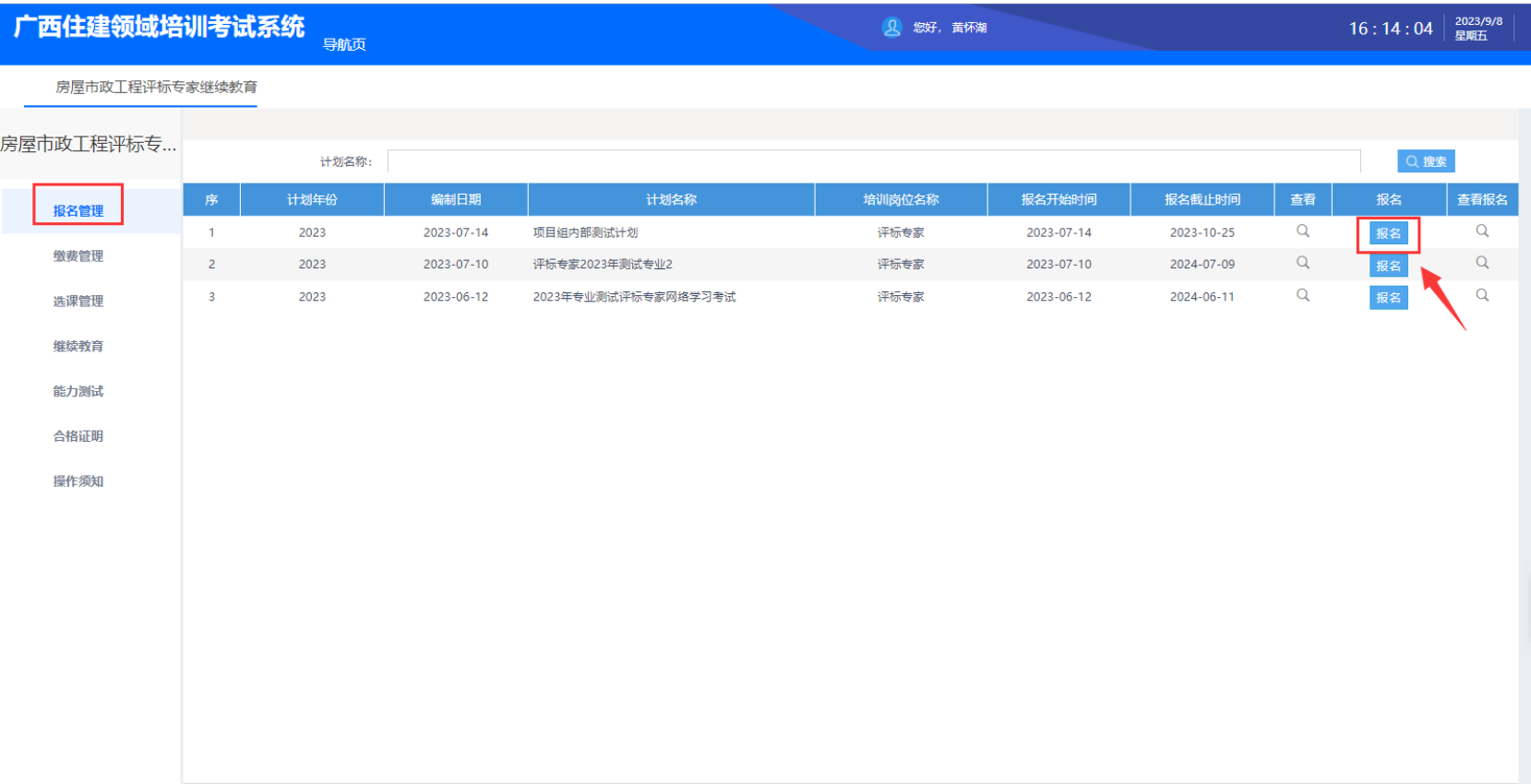Image resolution: width=1531 pixels, height=784 pixels.
Task: Type in the 计划名称 search field
Action: point(873,161)
